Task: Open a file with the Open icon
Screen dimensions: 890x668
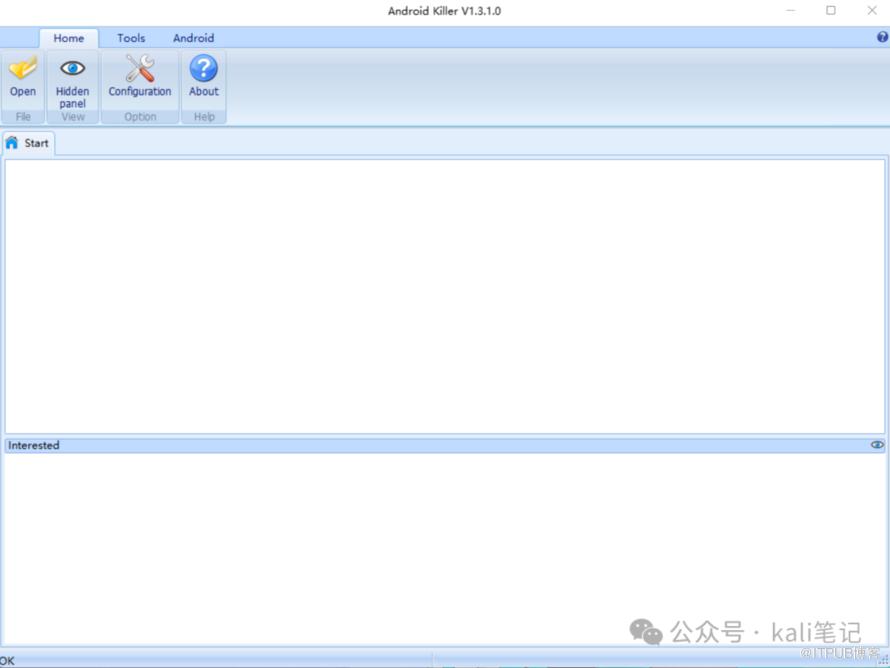Action: (23, 68)
